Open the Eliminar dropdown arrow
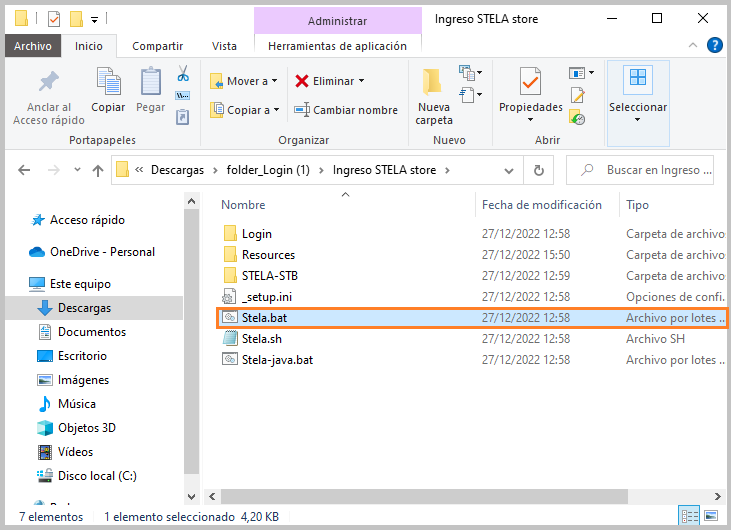The image size is (731, 530). (362, 81)
